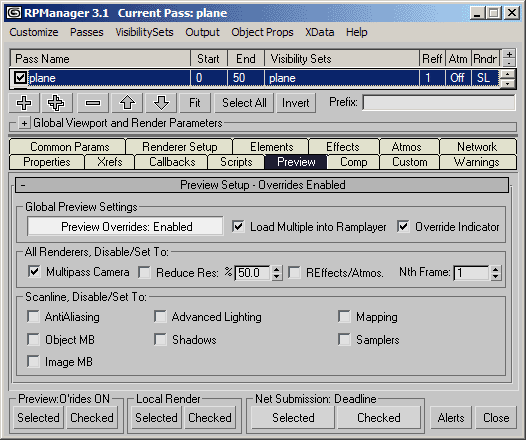Expand Global Viewport and Render Parameters
The image size is (526, 440).
pos(24,123)
